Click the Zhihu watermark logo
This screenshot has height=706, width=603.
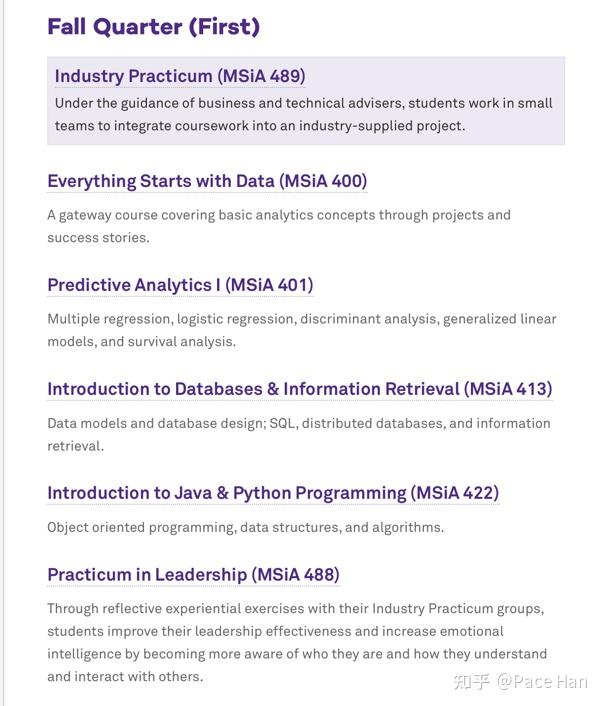coord(471,681)
